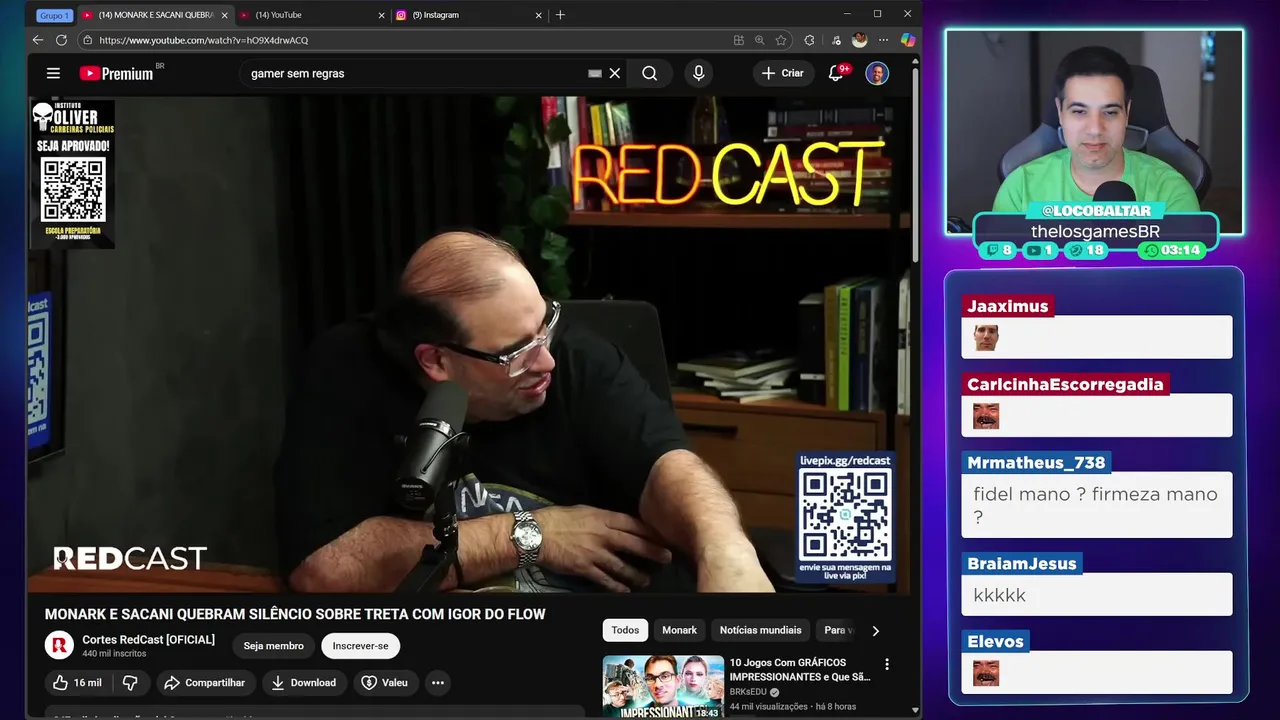
Task: Click BraiamJesus chat username
Action: click(1022, 563)
